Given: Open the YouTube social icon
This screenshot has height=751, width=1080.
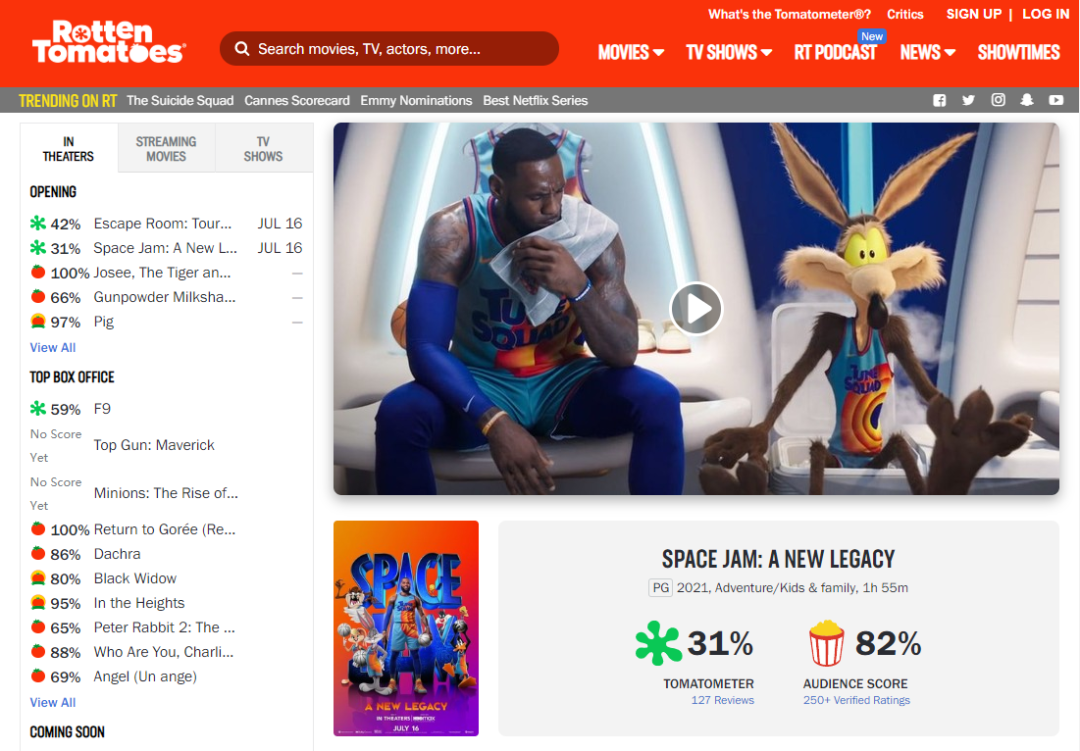Looking at the screenshot, I should tap(1056, 101).
